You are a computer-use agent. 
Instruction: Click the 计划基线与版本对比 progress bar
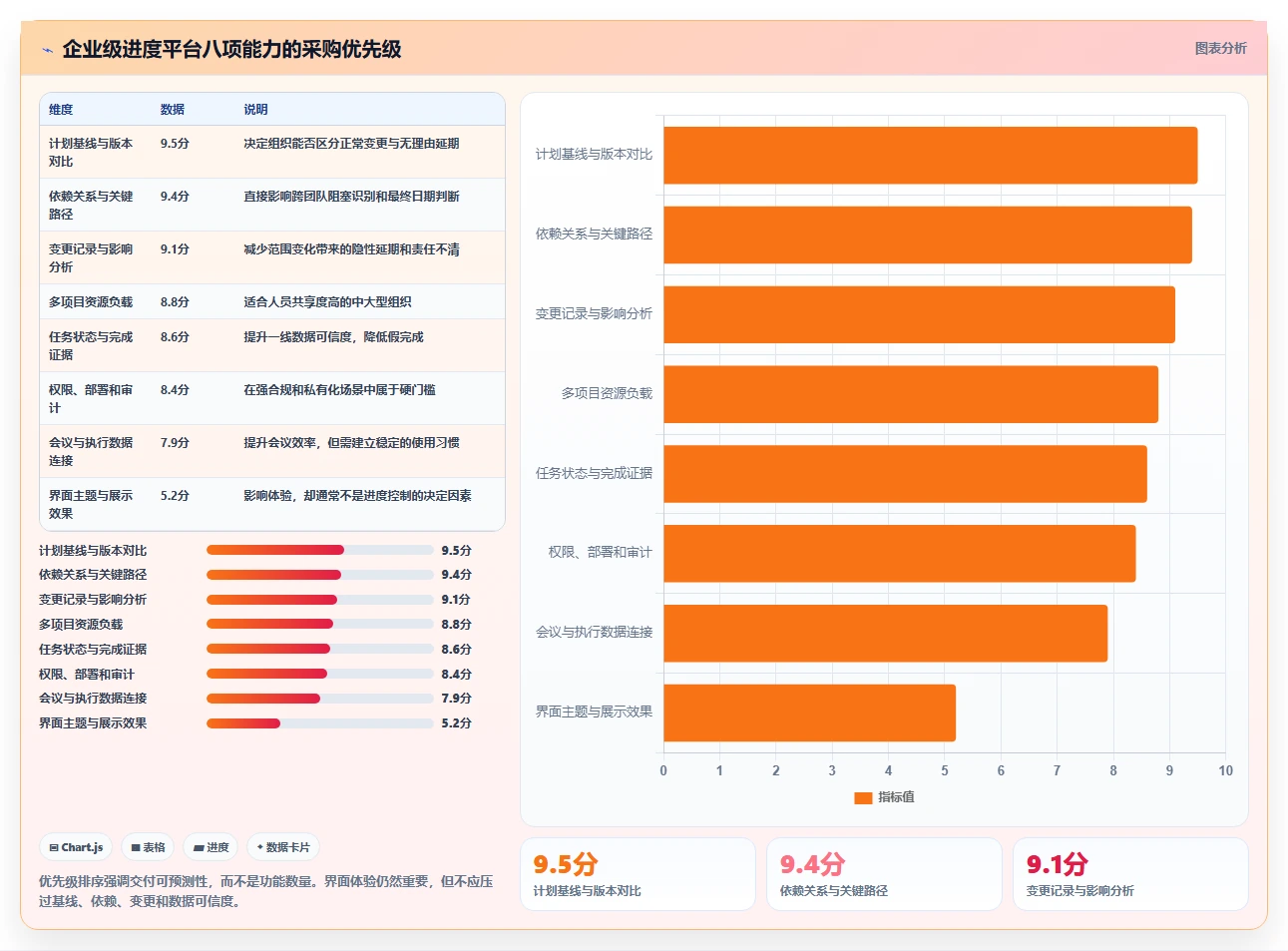(319, 550)
